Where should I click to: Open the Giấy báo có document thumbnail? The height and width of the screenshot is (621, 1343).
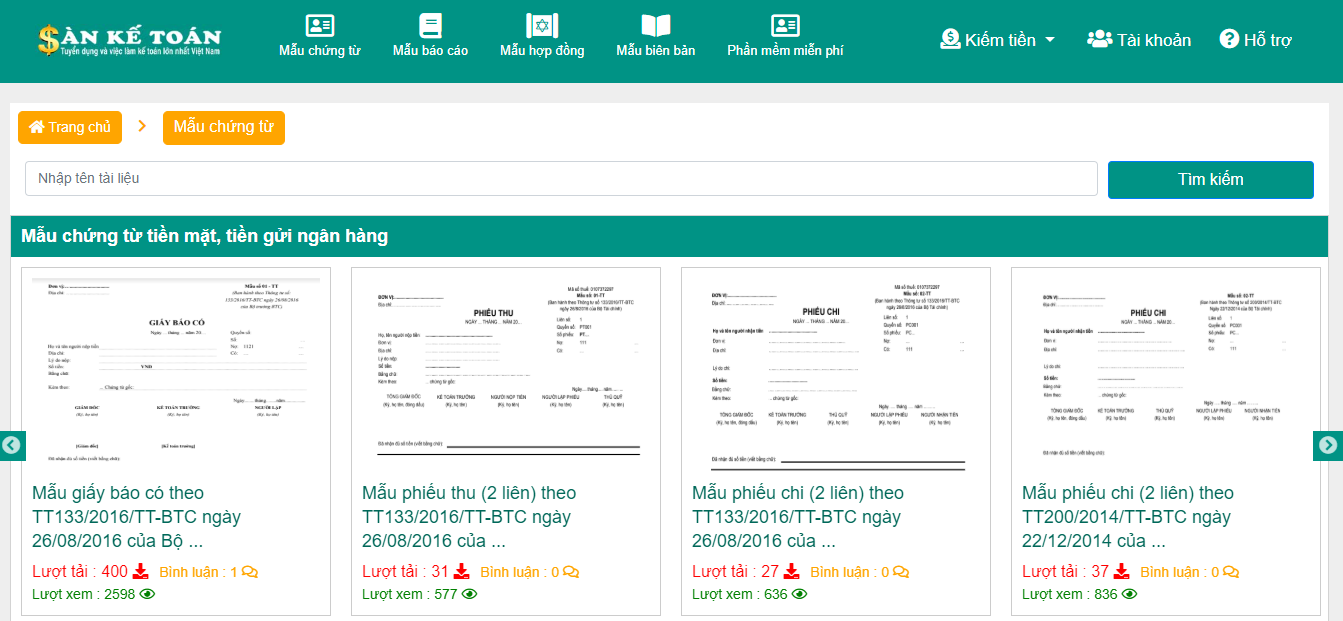(x=176, y=371)
